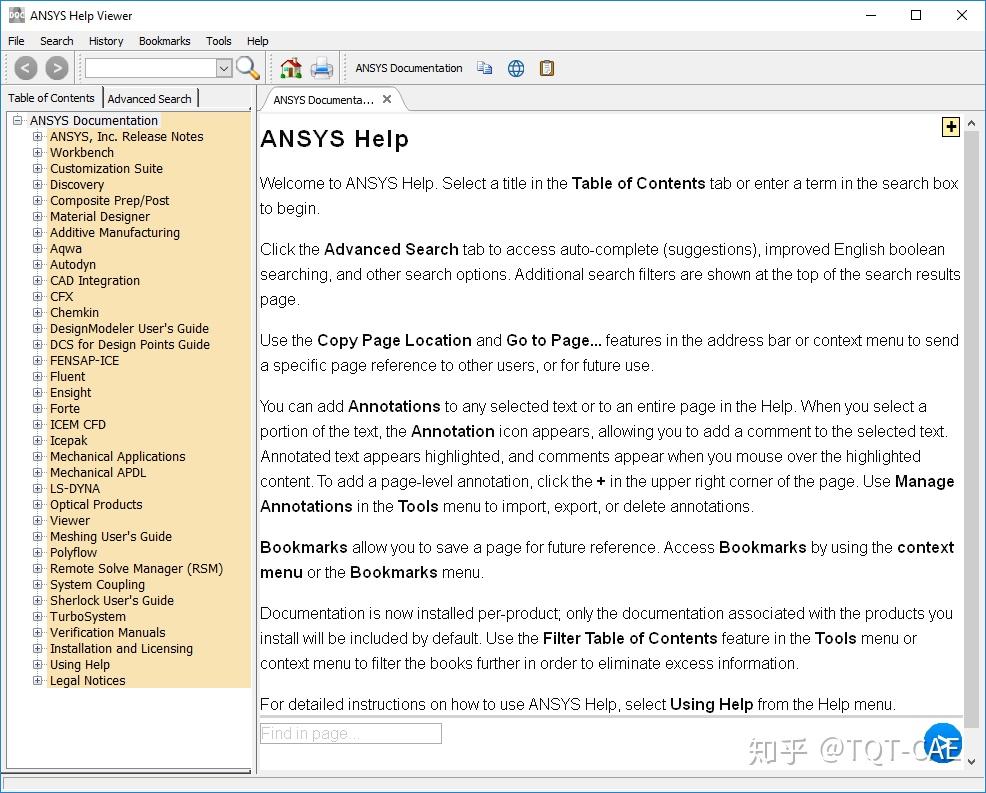Click the magnifying glass search icon

[248, 68]
